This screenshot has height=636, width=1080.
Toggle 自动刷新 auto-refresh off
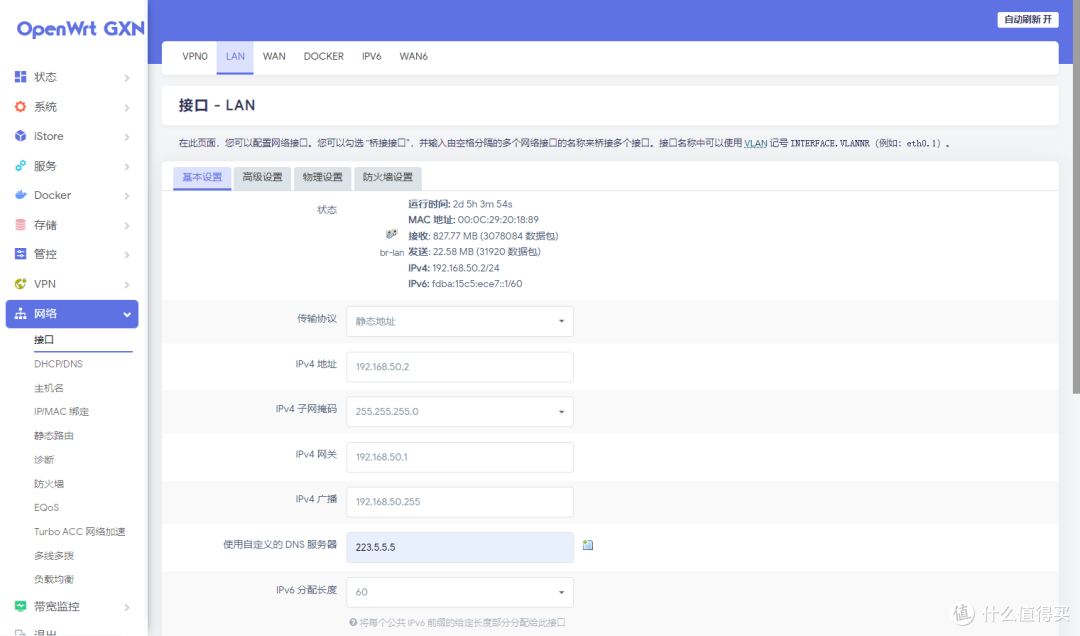click(x=1028, y=19)
